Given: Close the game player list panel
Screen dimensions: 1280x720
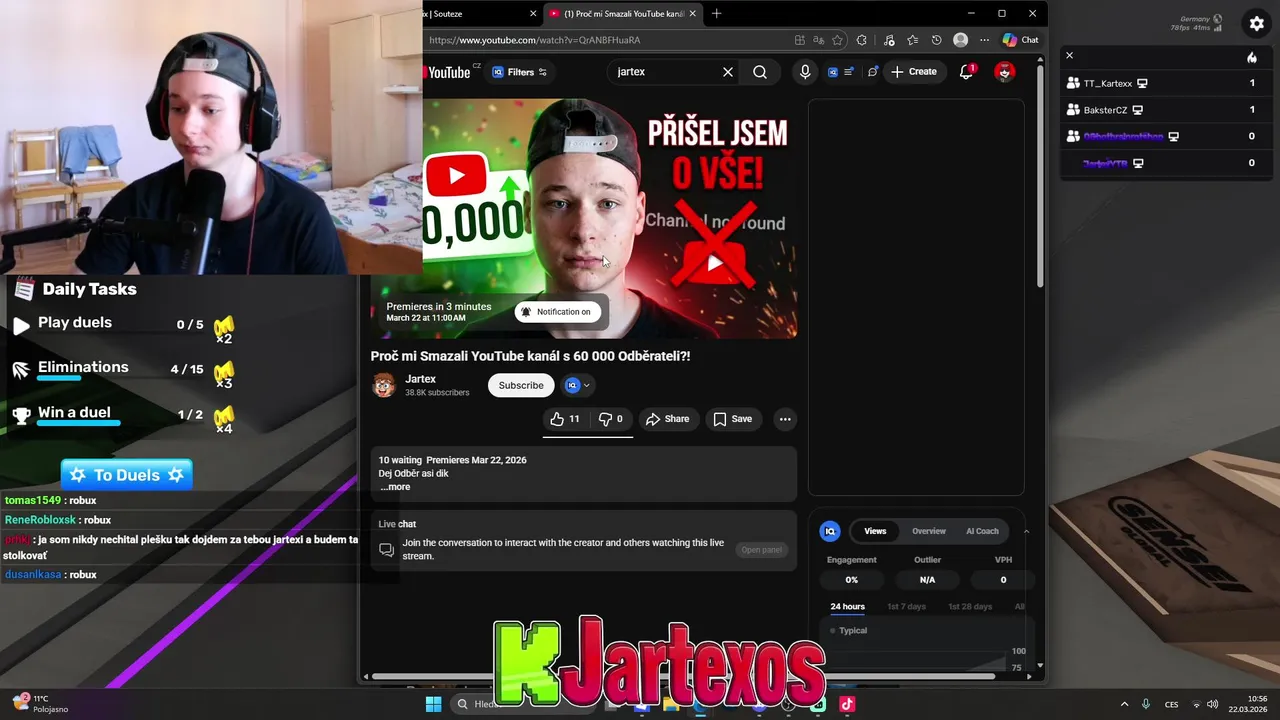Looking at the screenshot, I should tap(1069, 56).
